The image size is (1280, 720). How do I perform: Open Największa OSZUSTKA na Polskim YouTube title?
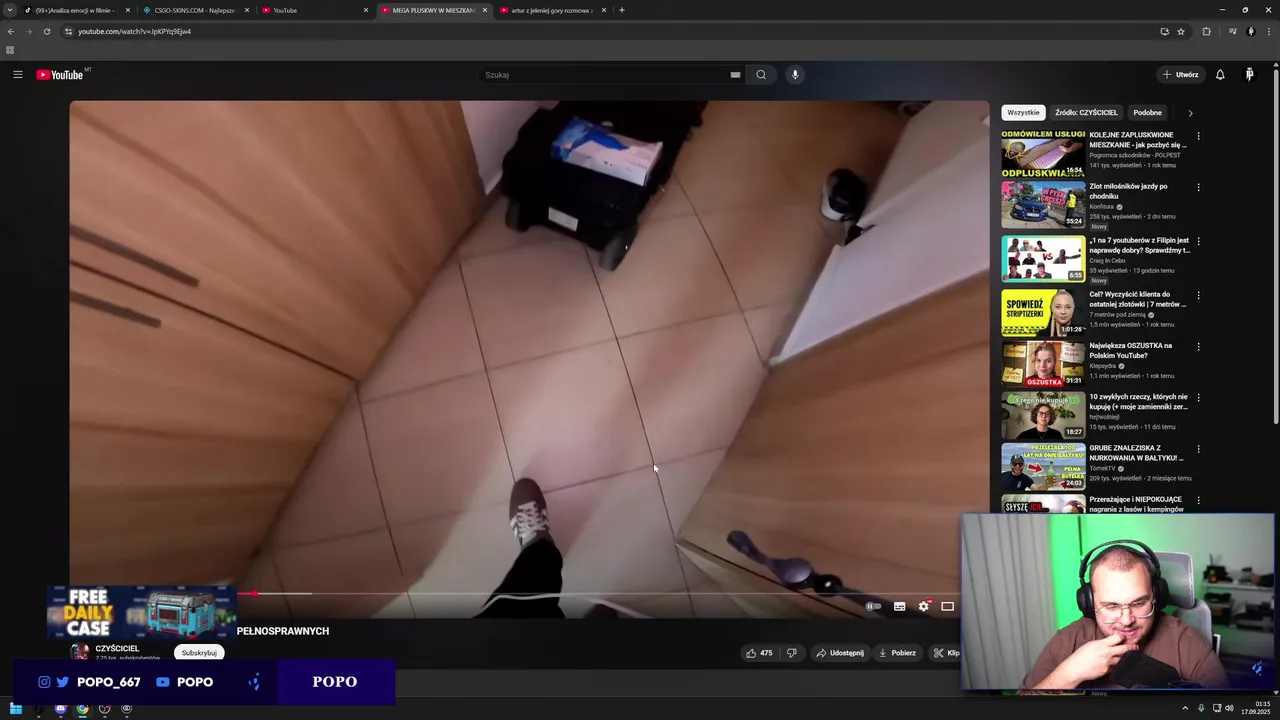[x=1131, y=350]
